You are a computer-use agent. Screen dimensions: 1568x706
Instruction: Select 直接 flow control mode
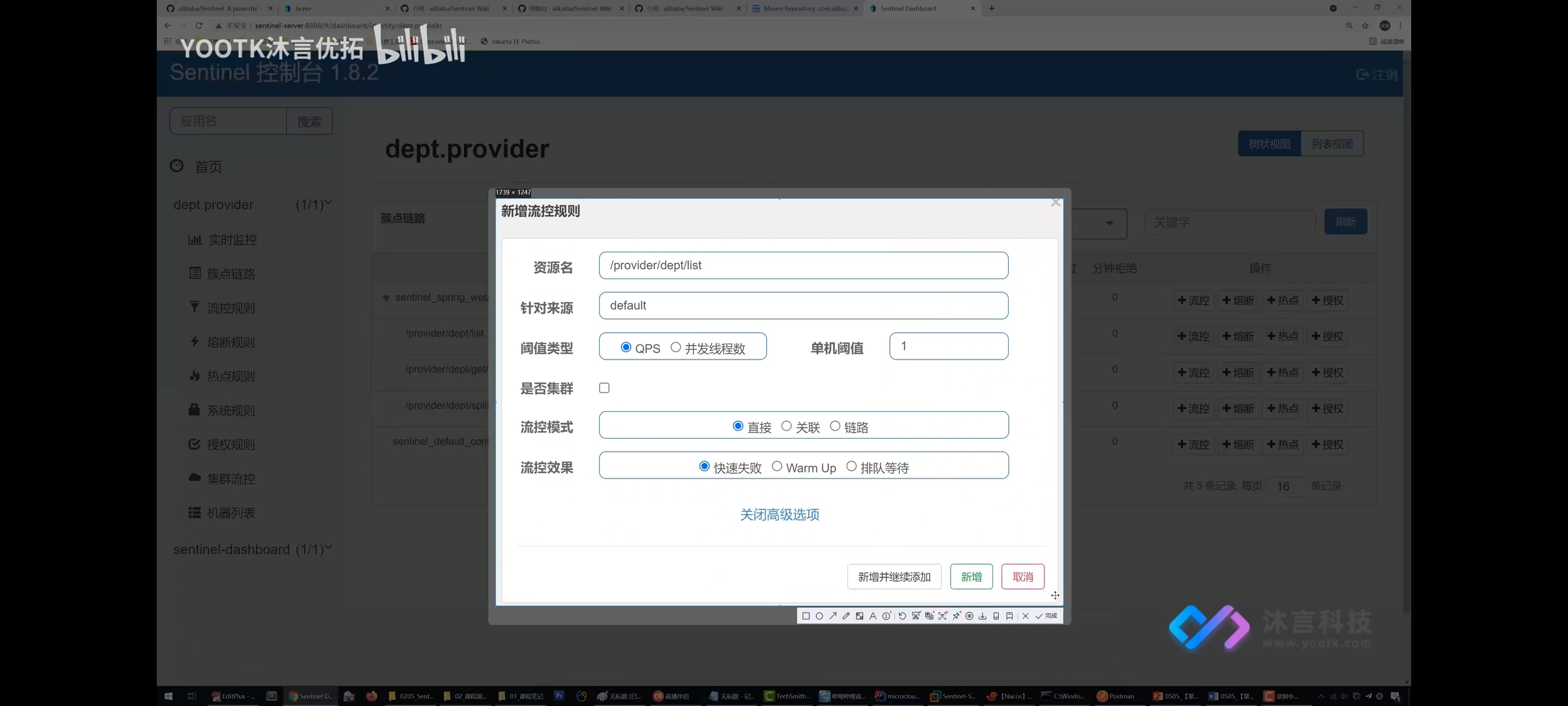(x=738, y=426)
